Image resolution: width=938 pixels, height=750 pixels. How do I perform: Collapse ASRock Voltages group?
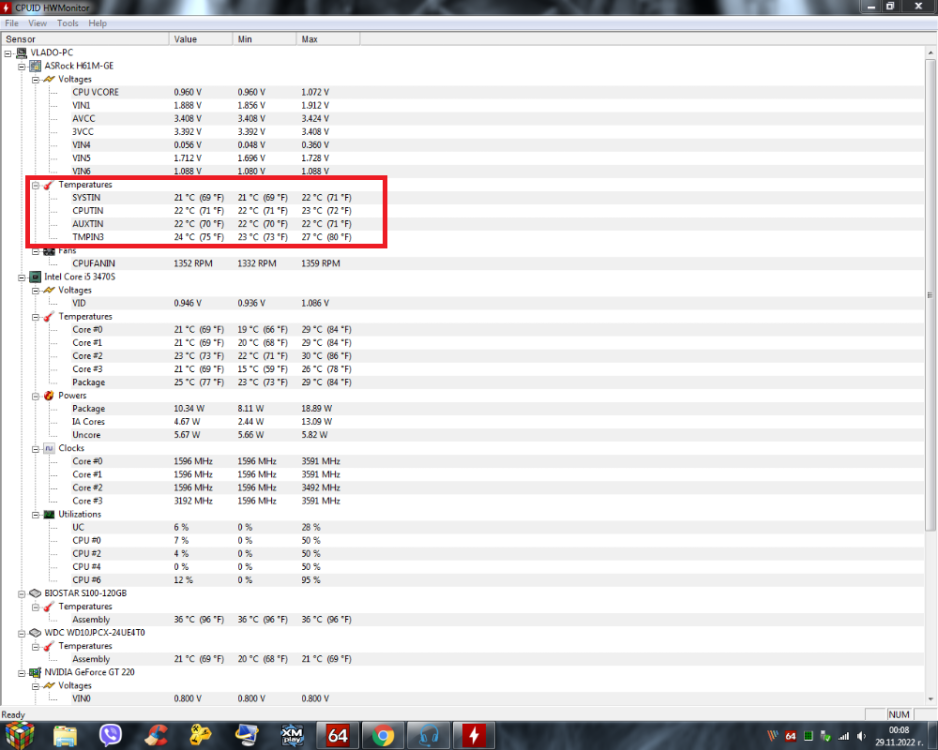35,80
